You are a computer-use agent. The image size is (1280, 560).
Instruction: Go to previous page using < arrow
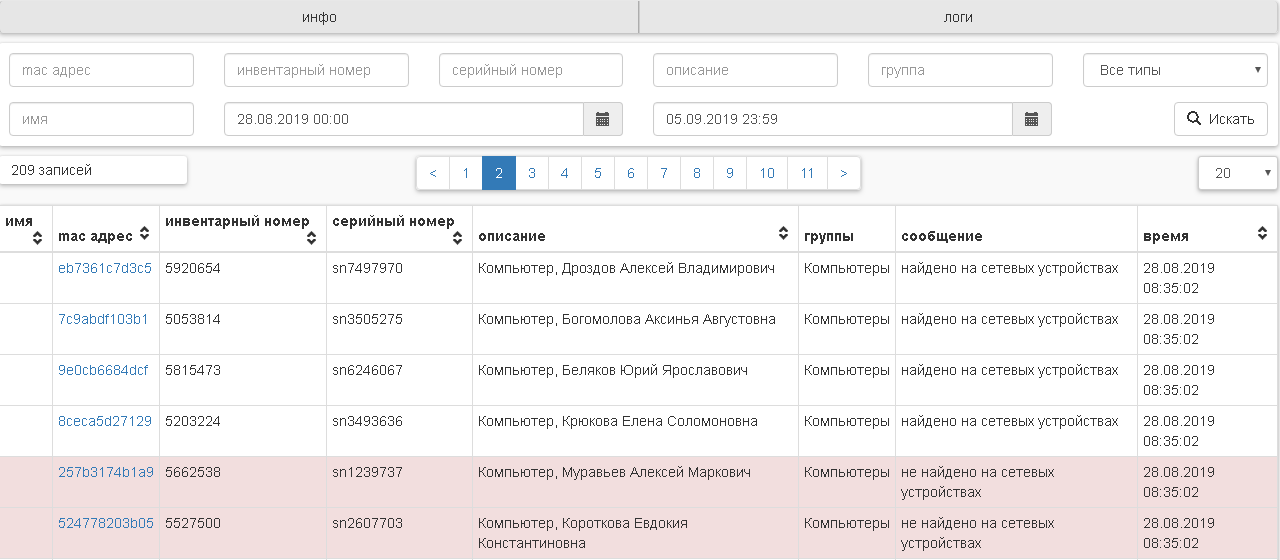[x=433, y=173]
